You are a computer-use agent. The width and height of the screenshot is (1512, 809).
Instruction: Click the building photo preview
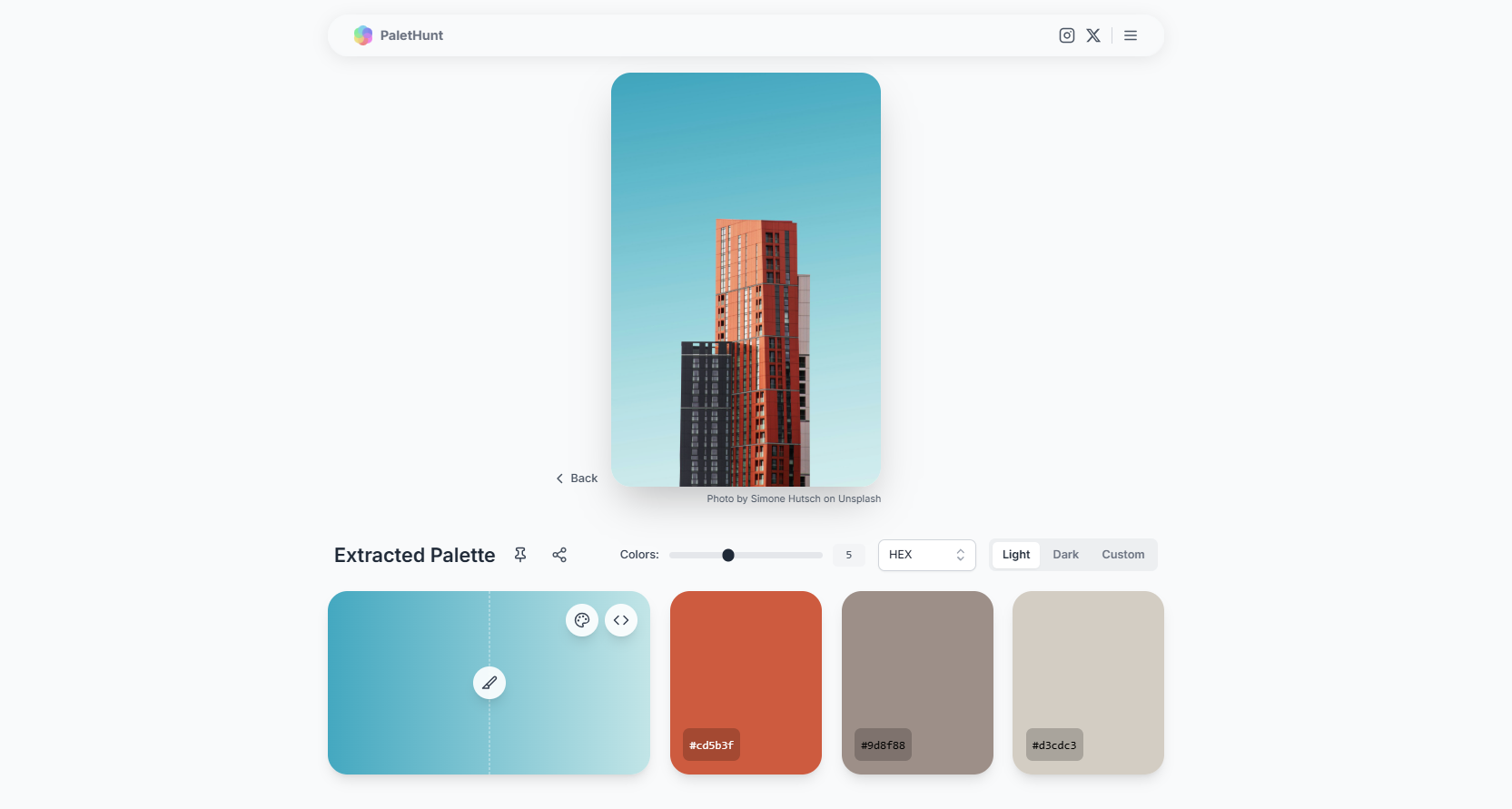pos(746,280)
